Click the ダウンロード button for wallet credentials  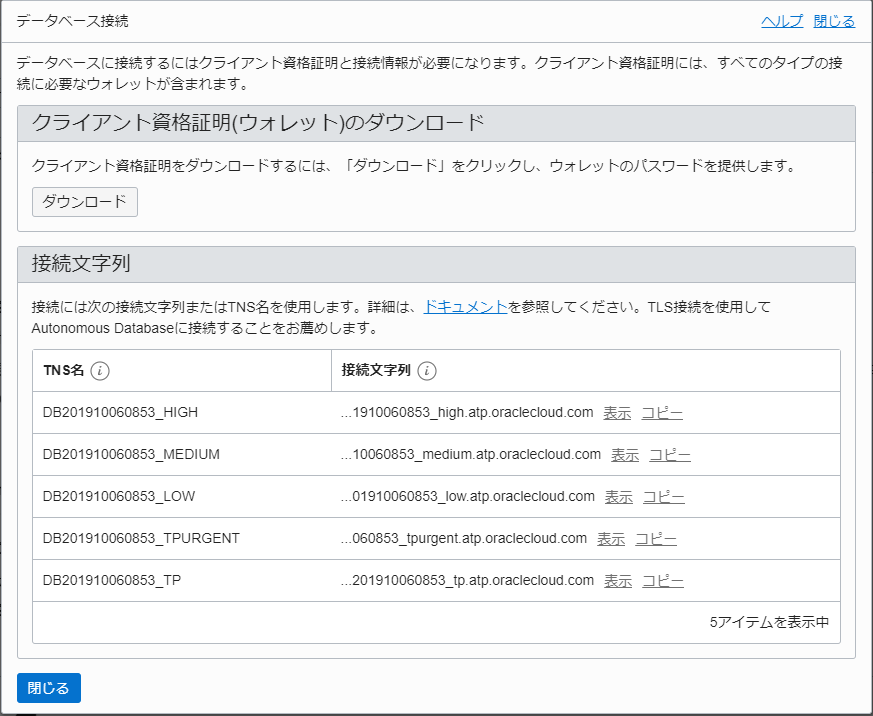point(84,201)
